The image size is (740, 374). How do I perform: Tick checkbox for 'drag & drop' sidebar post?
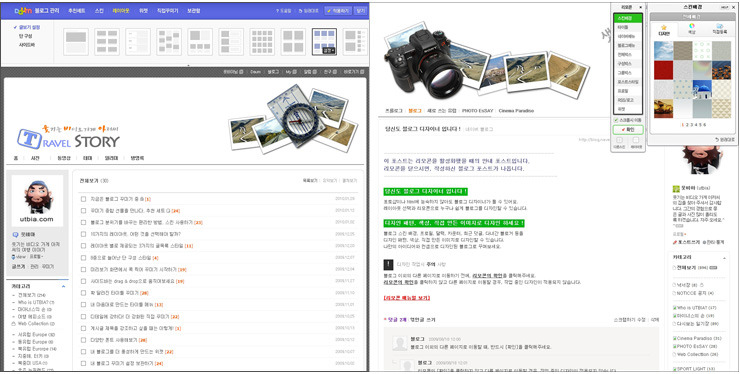click(x=83, y=281)
